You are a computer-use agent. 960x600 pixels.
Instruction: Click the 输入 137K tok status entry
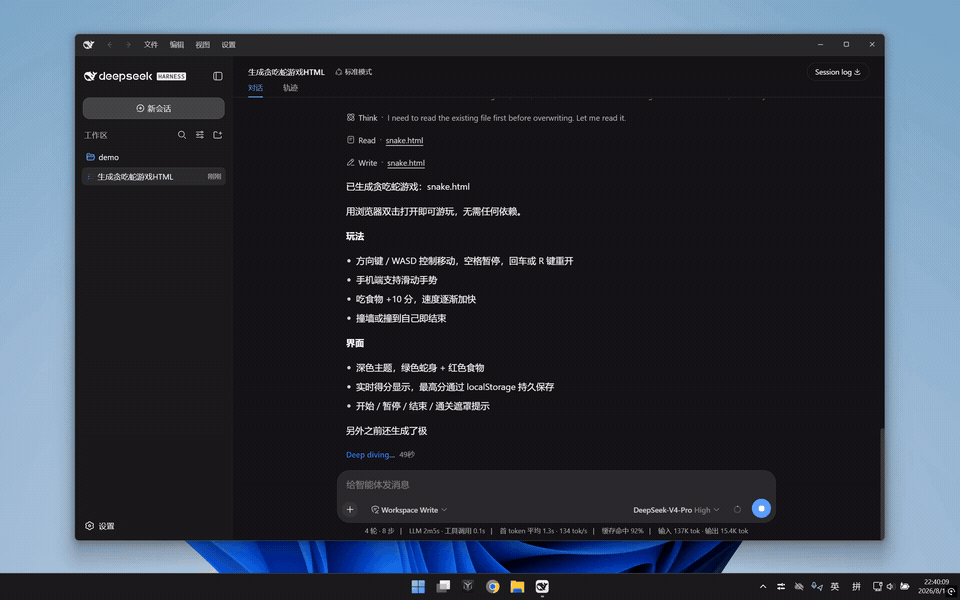[680, 531]
